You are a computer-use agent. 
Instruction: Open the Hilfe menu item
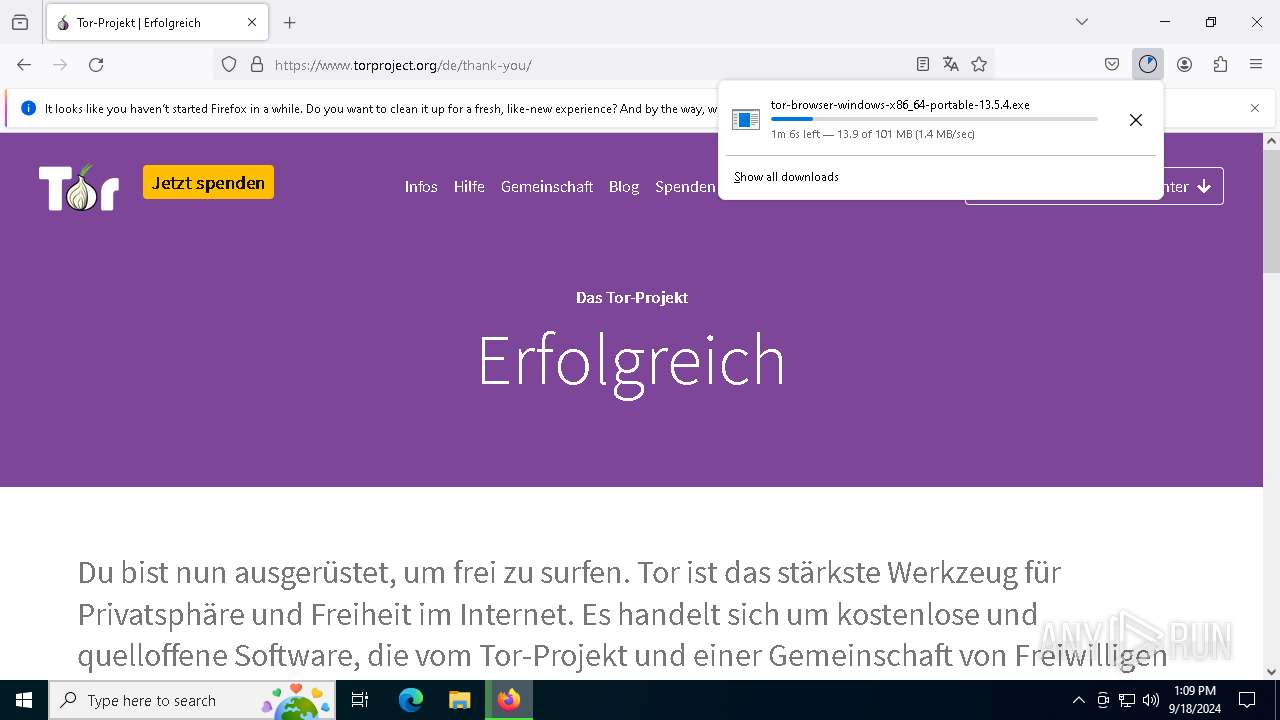[469, 187]
